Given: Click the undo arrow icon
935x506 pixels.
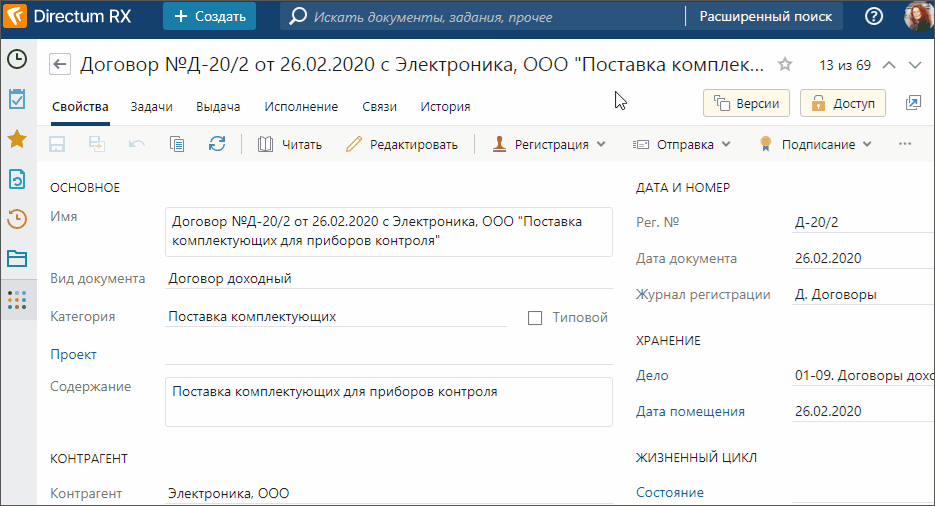Looking at the screenshot, I should tap(137, 144).
